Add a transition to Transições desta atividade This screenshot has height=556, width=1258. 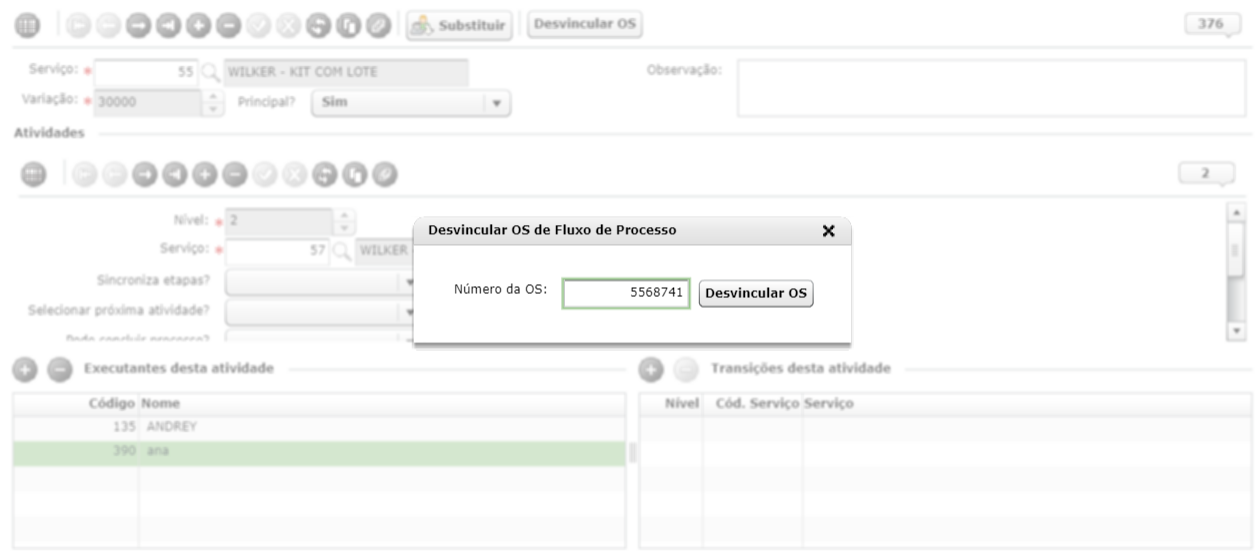coord(651,370)
